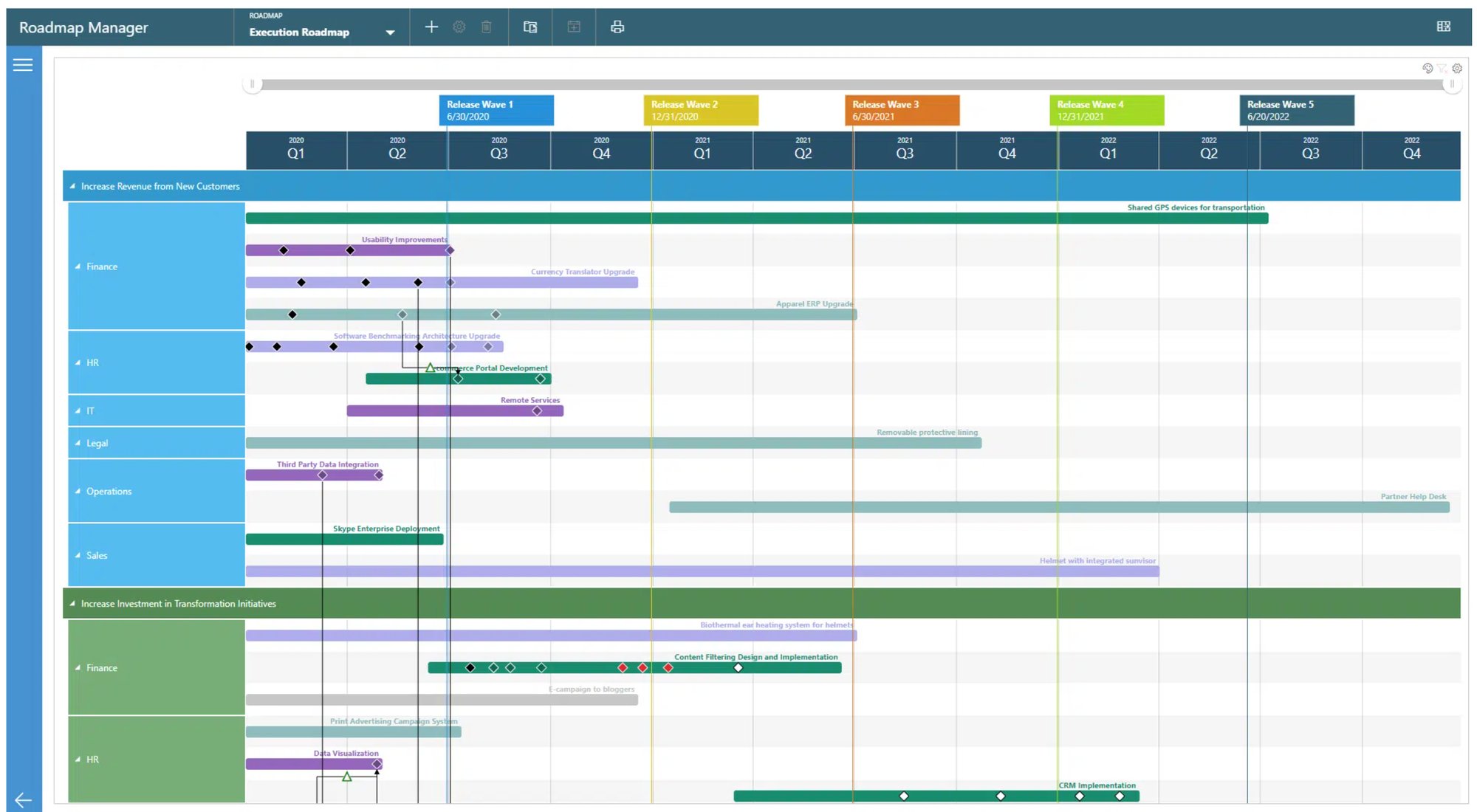Click the grid export icon top right
Screen dimensions: 1477x812
[1444, 27]
